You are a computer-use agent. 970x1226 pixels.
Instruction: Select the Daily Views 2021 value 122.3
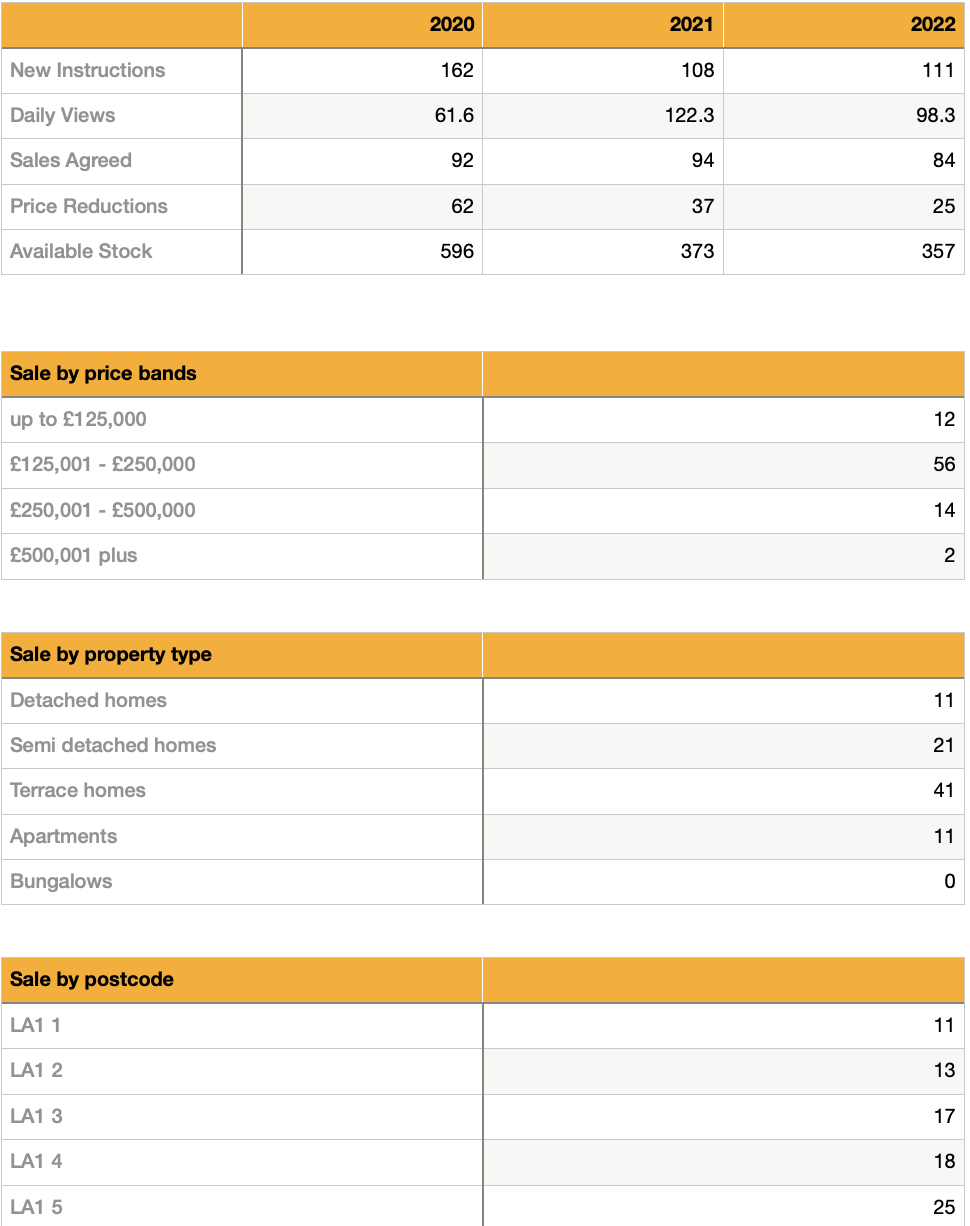[x=689, y=116]
